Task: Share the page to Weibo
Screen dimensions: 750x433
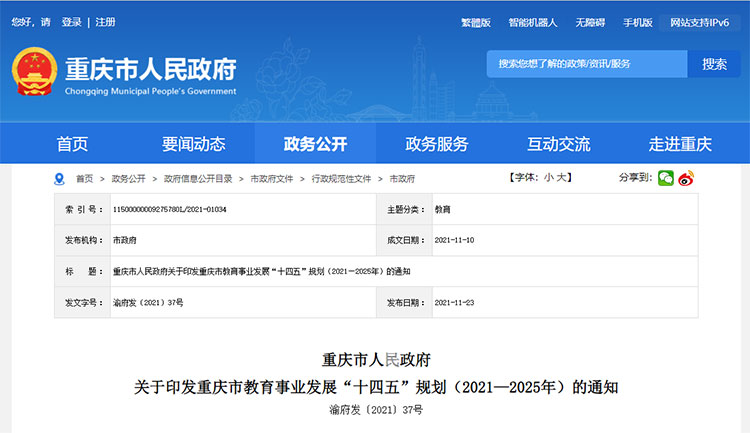Action: tap(685, 178)
